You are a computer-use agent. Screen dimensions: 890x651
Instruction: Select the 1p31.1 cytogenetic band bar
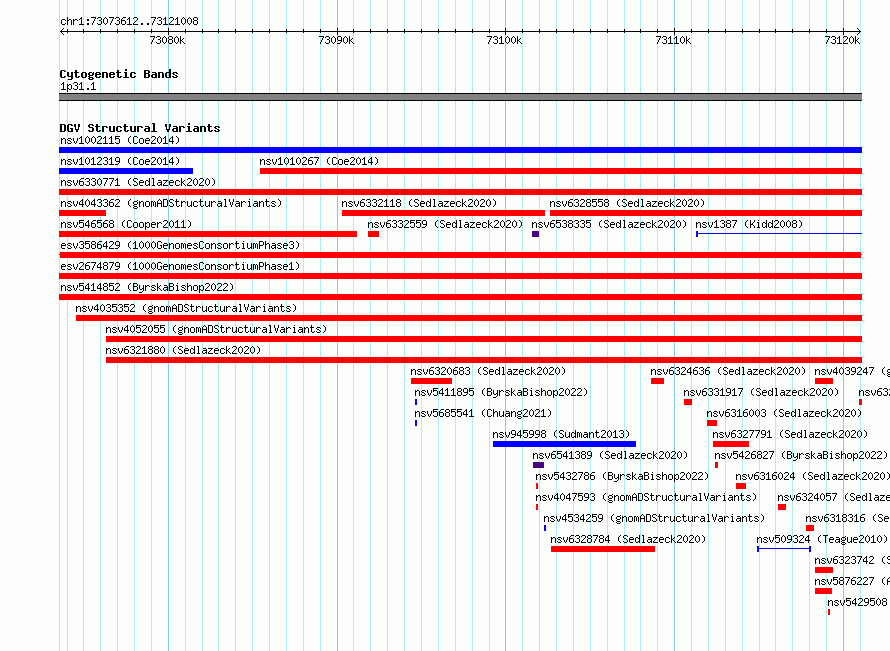(460, 97)
